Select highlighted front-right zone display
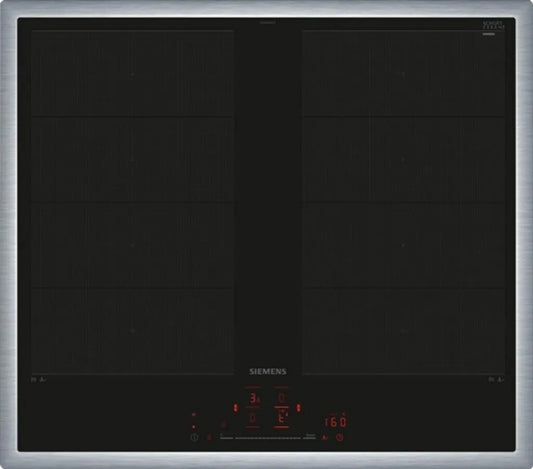The width and height of the screenshot is (533, 469). [x=281, y=418]
